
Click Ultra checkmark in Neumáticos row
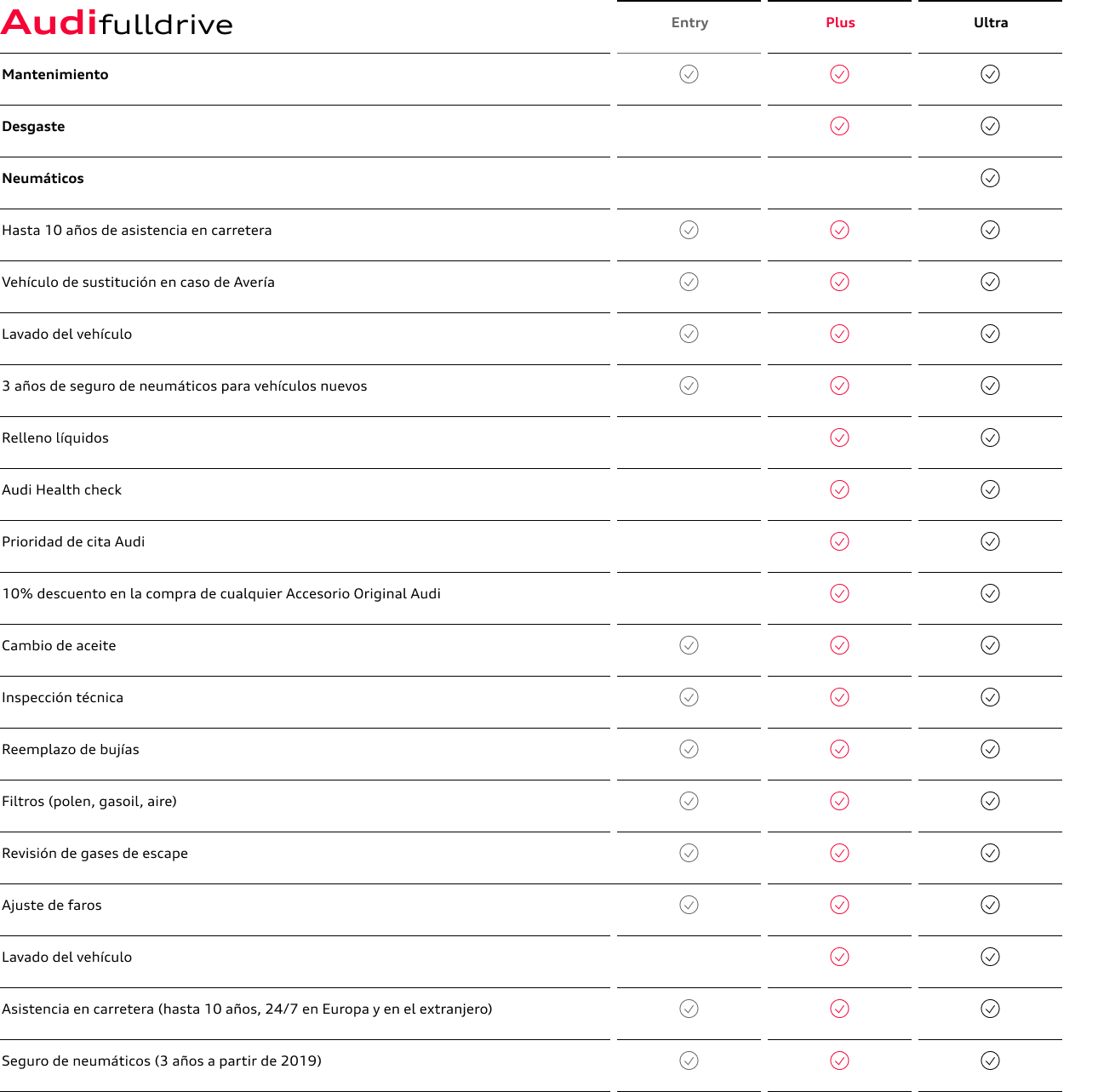pos(991,178)
